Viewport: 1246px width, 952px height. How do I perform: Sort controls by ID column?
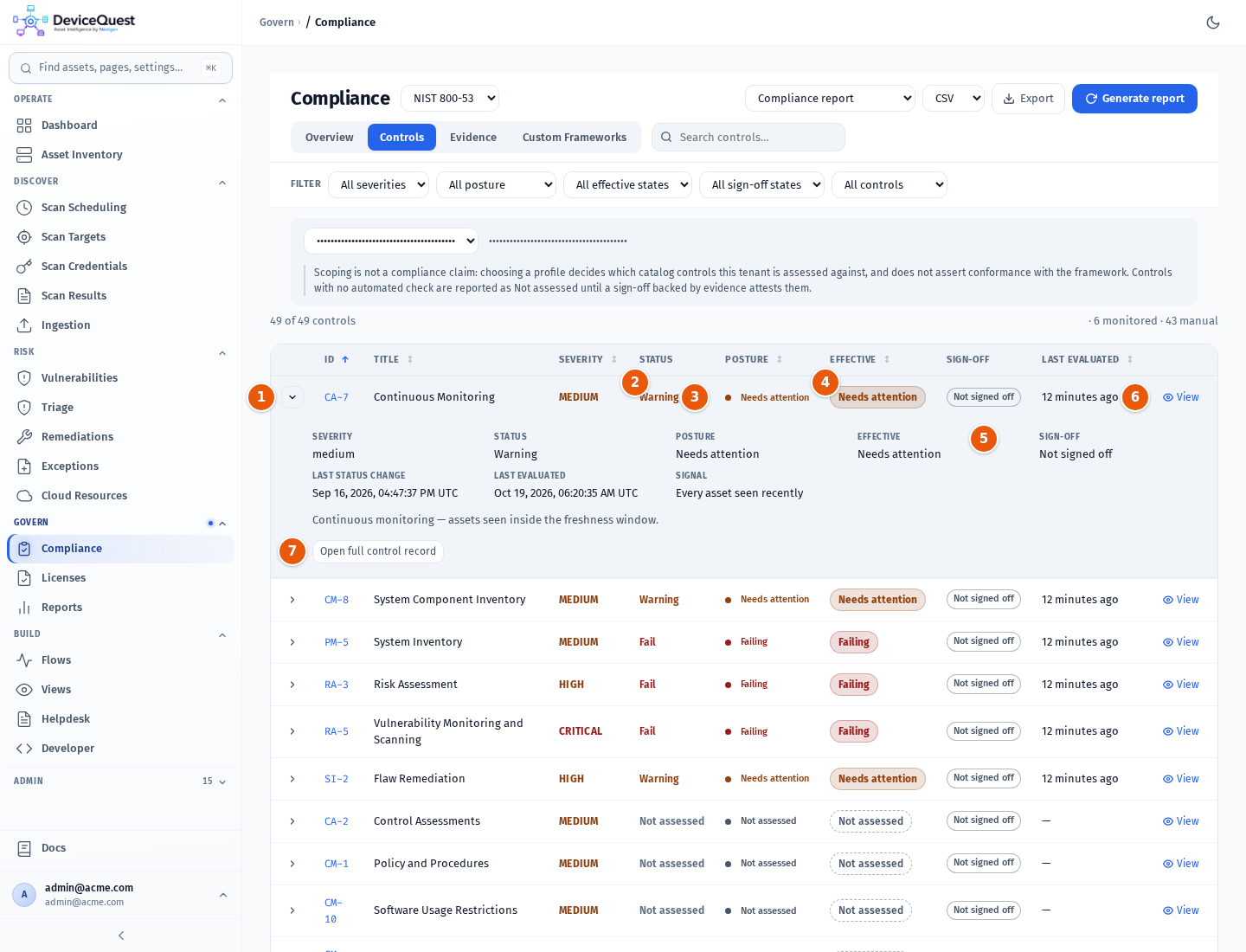click(x=337, y=359)
